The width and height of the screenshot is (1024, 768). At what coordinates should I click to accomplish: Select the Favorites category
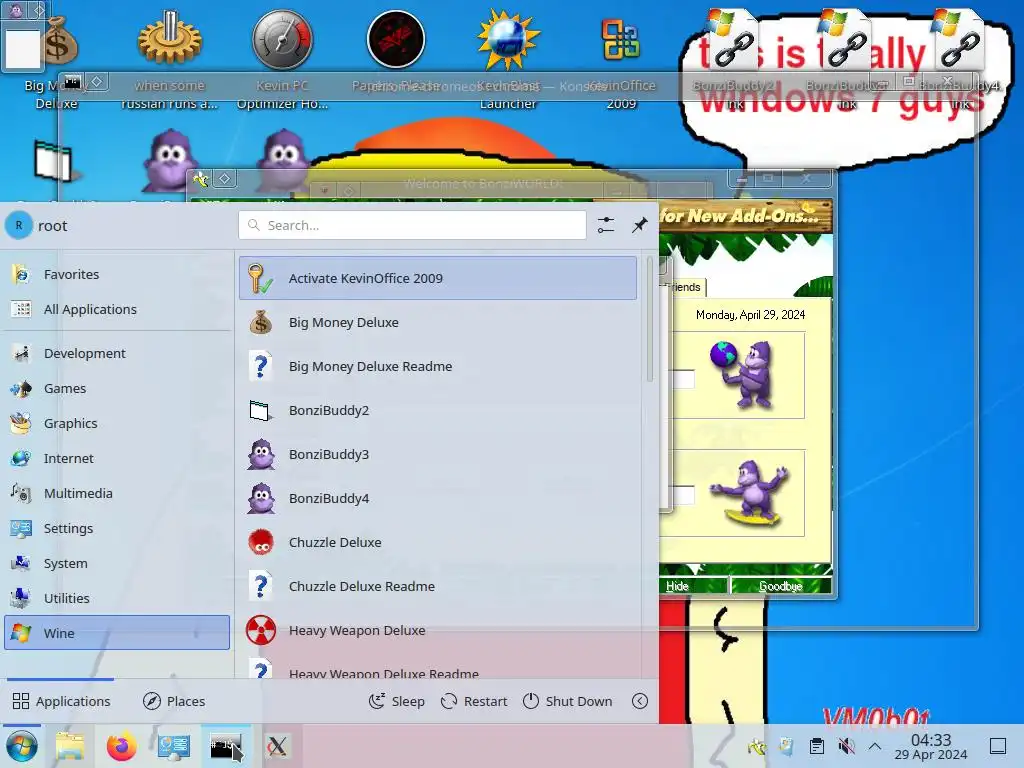(x=117, y=274)
